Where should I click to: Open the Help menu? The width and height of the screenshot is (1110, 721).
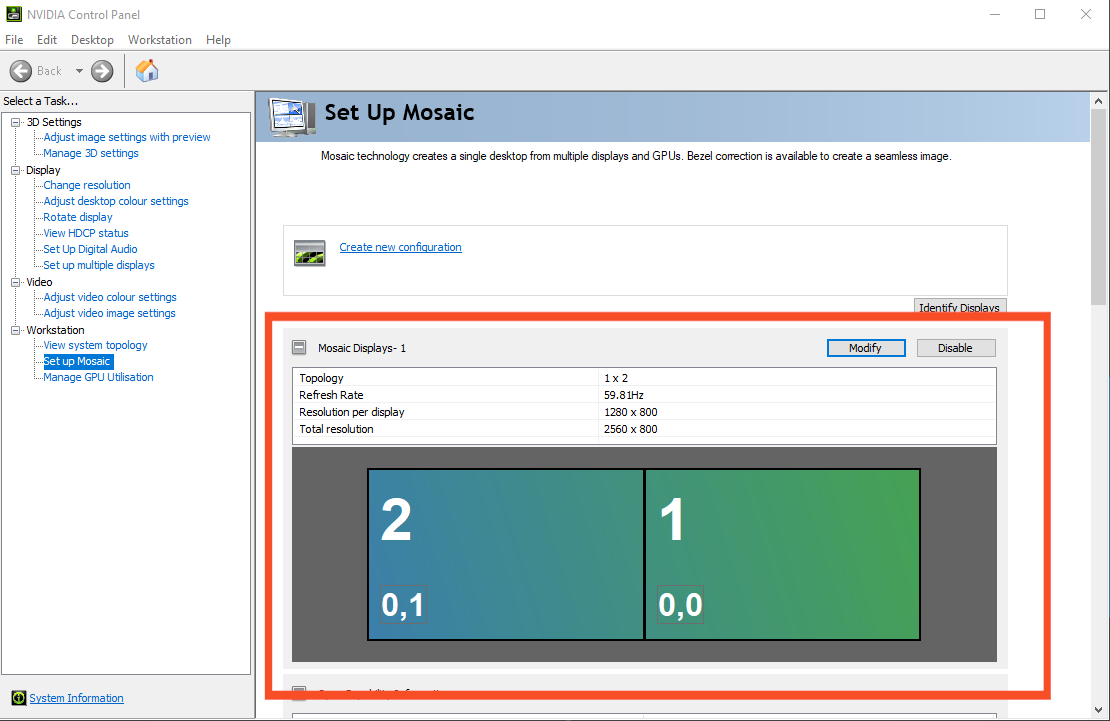click(x=218, y=40)
